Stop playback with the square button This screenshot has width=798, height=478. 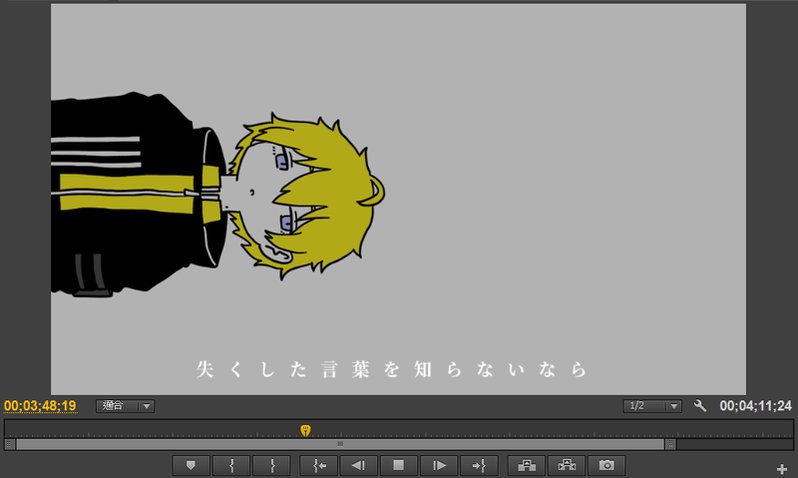coord(399,465)
